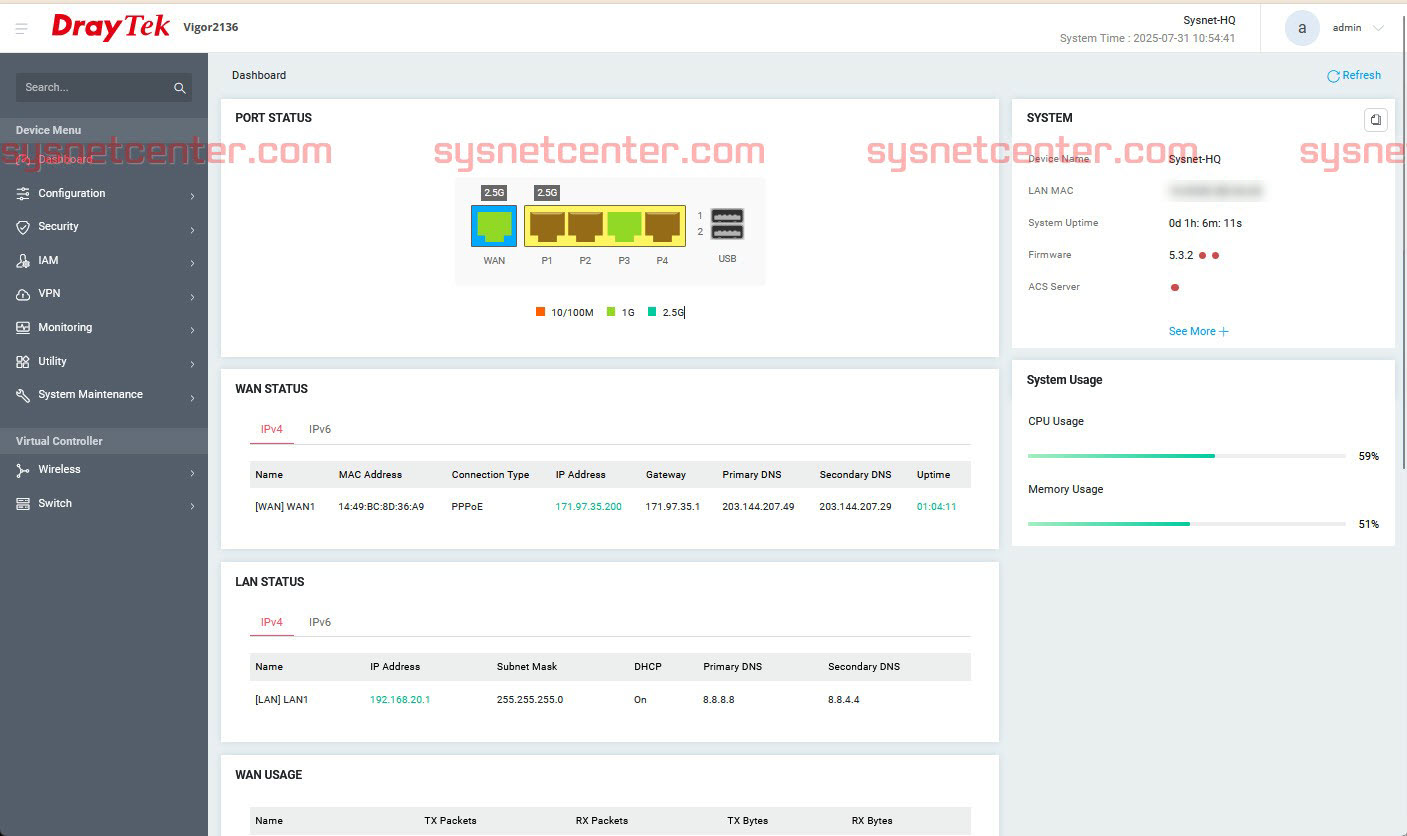Click the ACS Server red status dot
Image resolution: width=1407 pixels, height=836 pixels.
1175,288
